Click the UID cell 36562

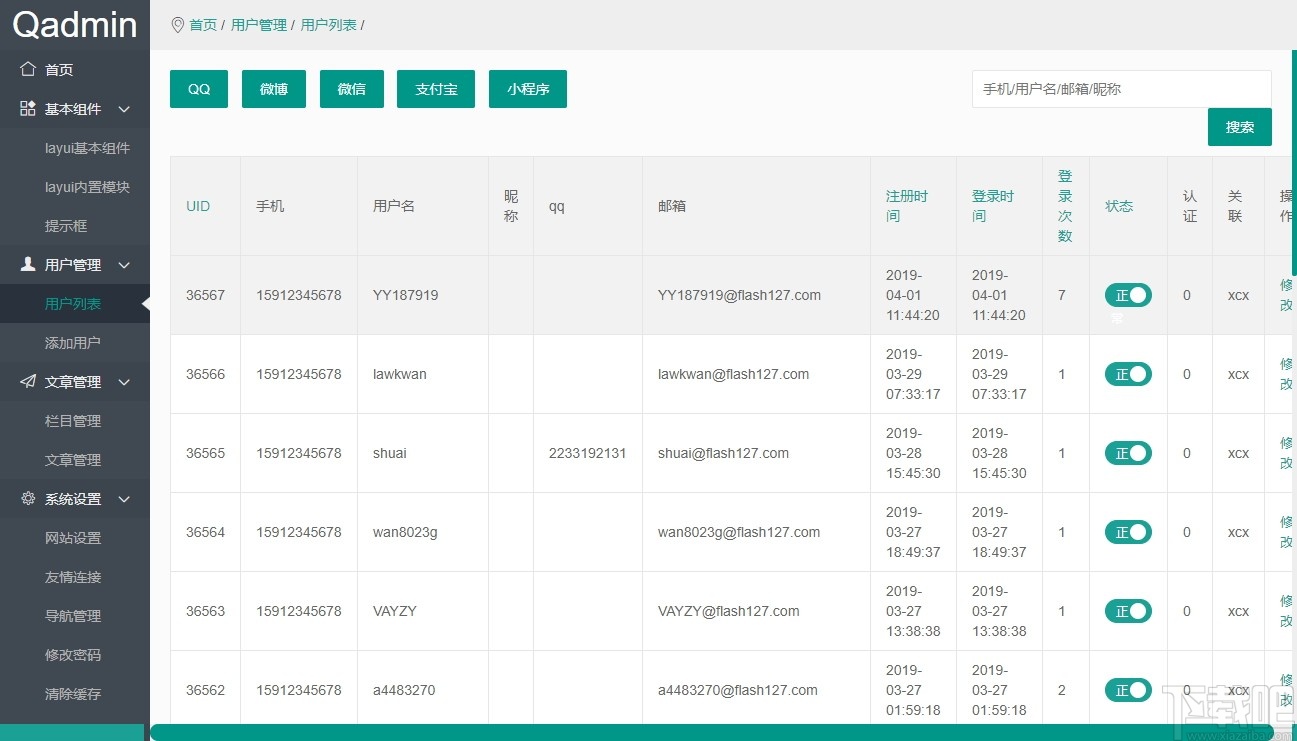pos(205,690)
